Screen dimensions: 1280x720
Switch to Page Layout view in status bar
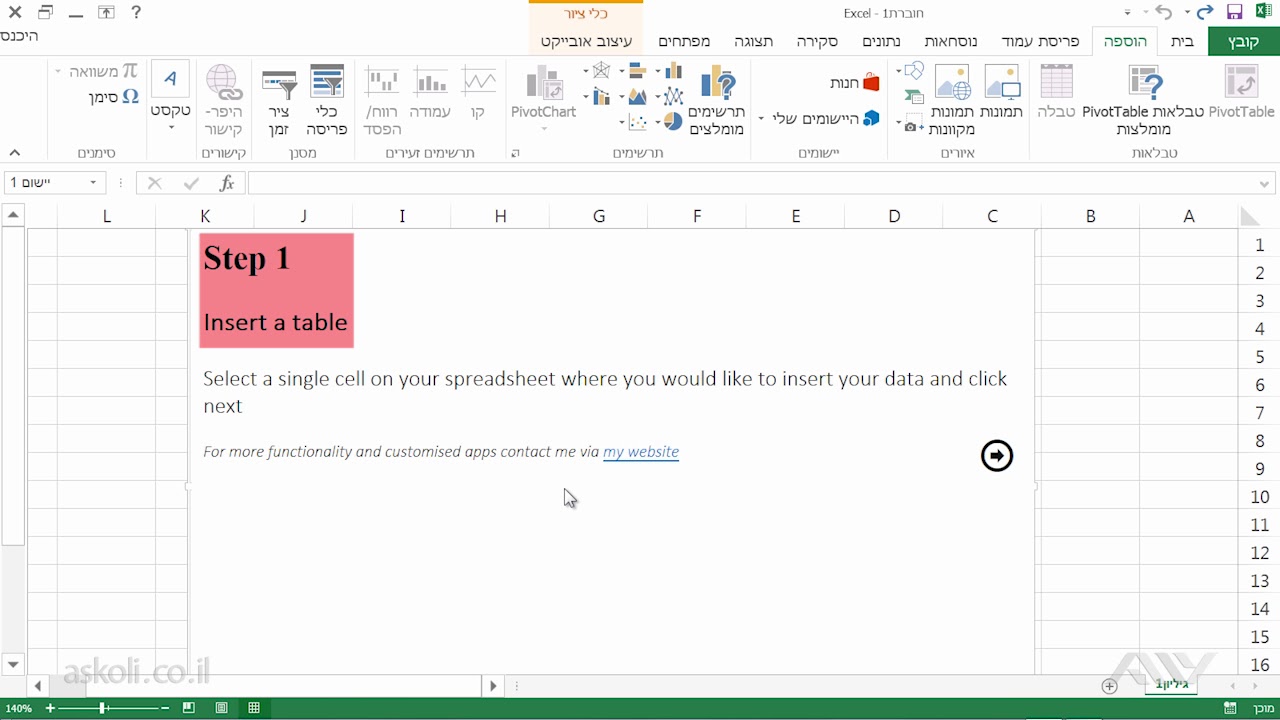[221, 708]
